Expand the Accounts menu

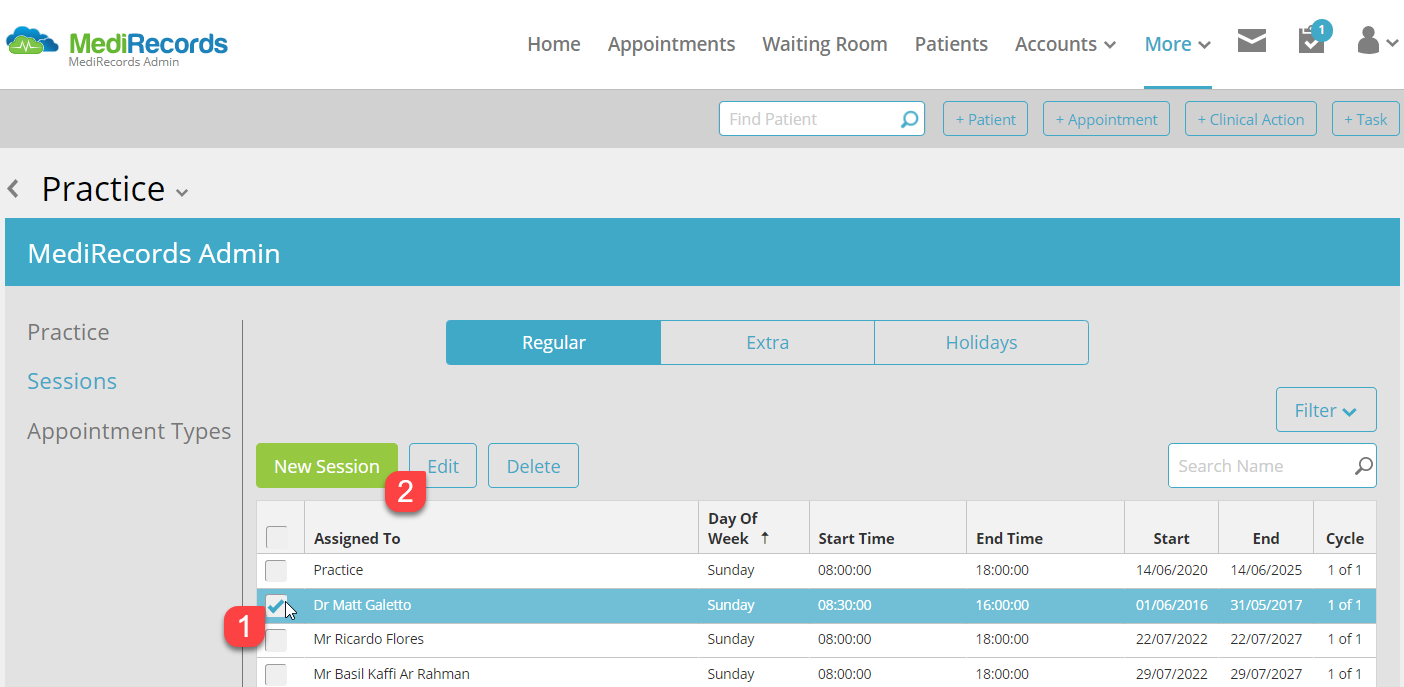[1065, 44]
